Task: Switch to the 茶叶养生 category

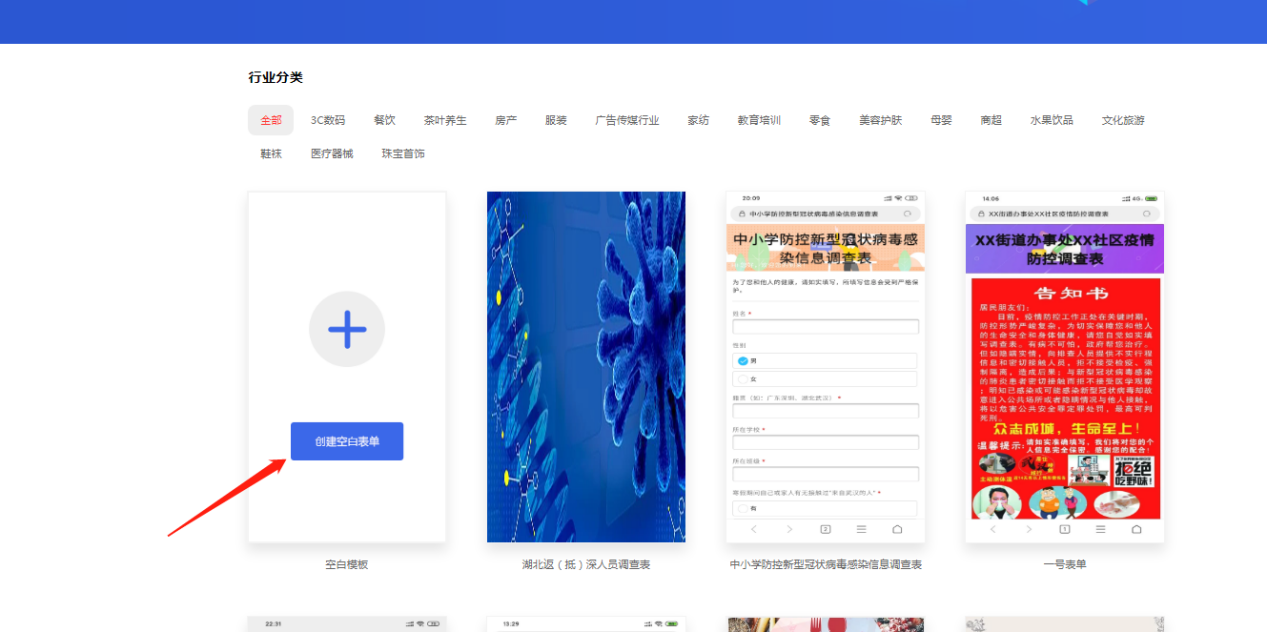Action: tap(445, 120)
